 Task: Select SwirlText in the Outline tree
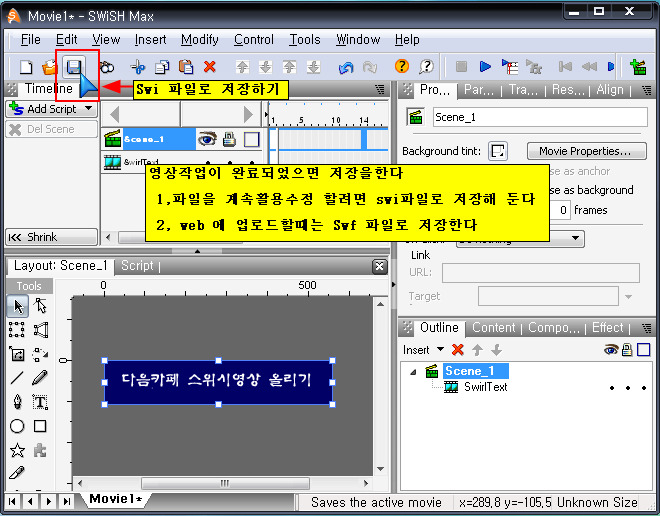coord(485,387)
